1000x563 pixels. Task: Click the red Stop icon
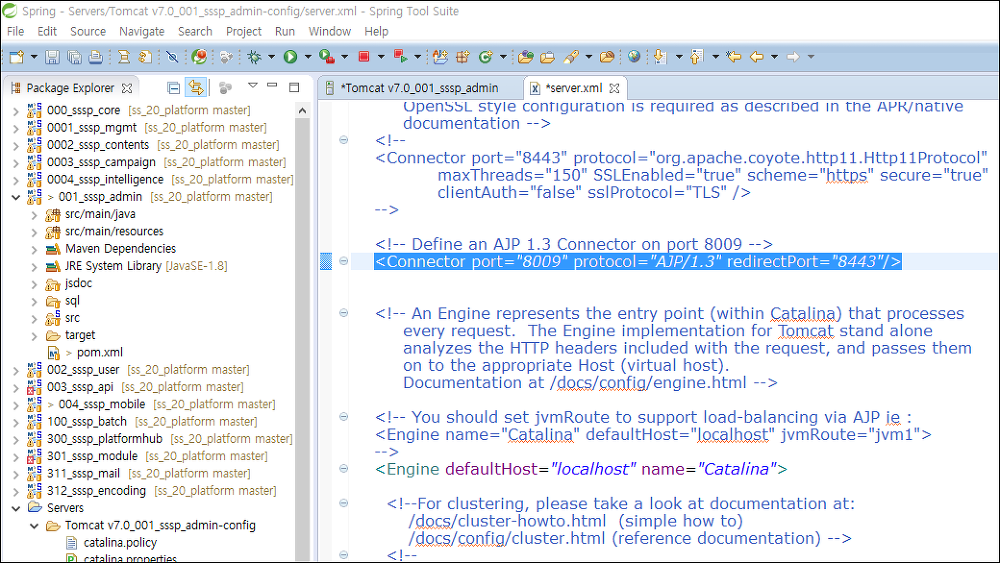364,57
